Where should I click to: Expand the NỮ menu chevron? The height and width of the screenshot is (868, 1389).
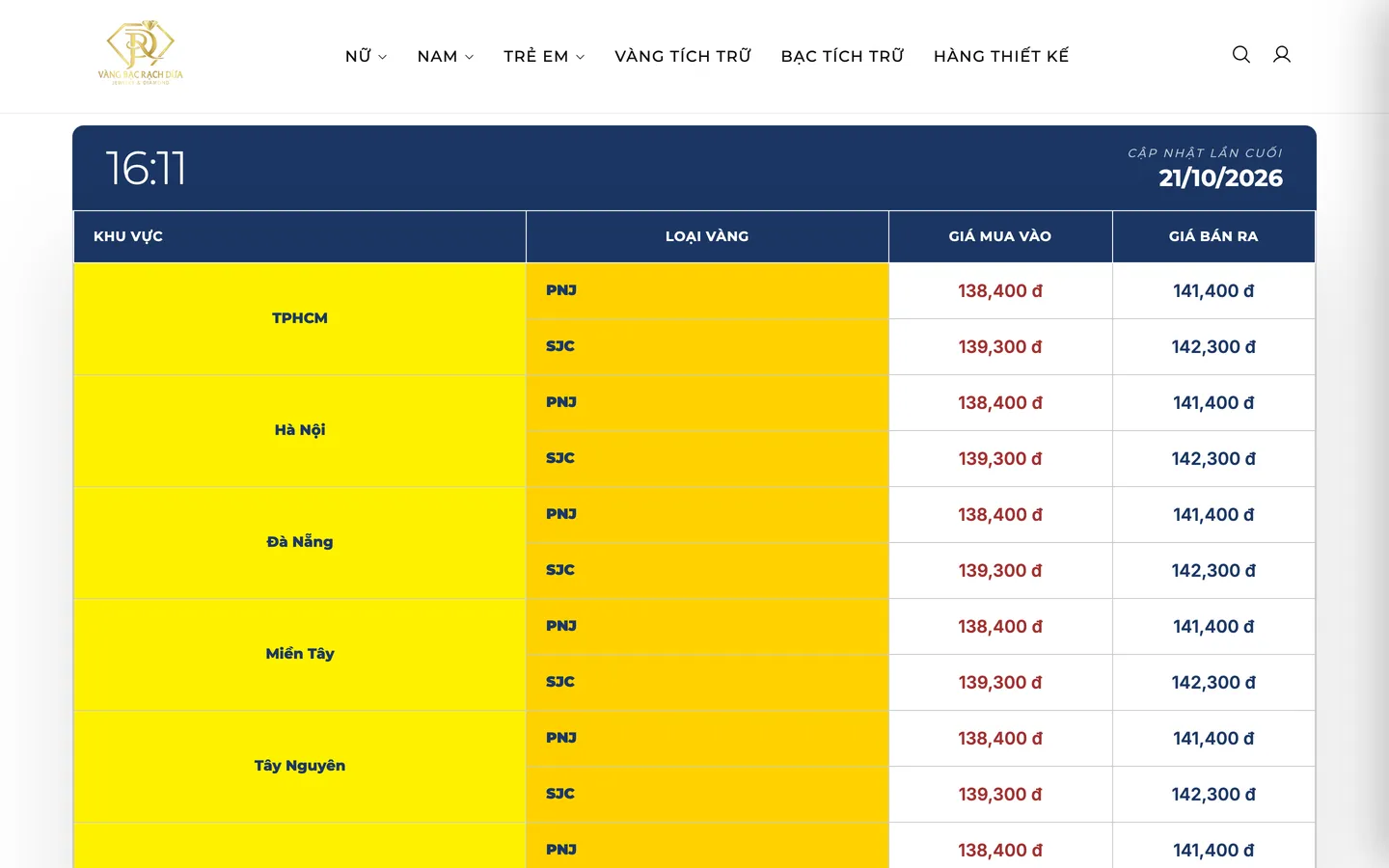tap(382, 57)
